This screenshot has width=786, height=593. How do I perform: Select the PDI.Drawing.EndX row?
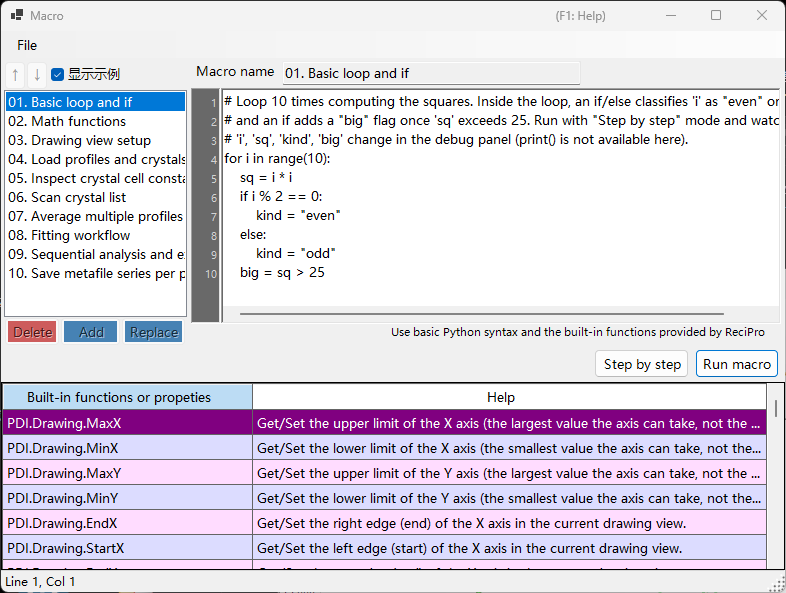[385, 523]
